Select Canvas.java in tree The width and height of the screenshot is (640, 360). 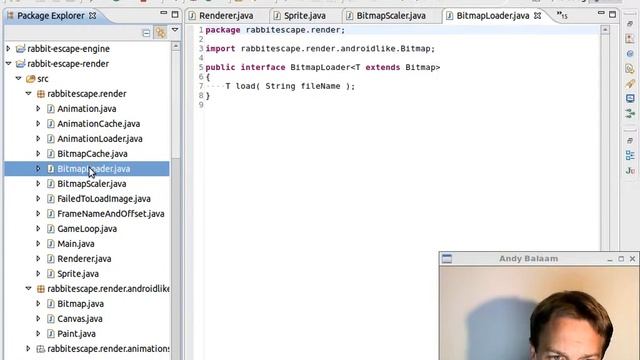coord(80,319)
